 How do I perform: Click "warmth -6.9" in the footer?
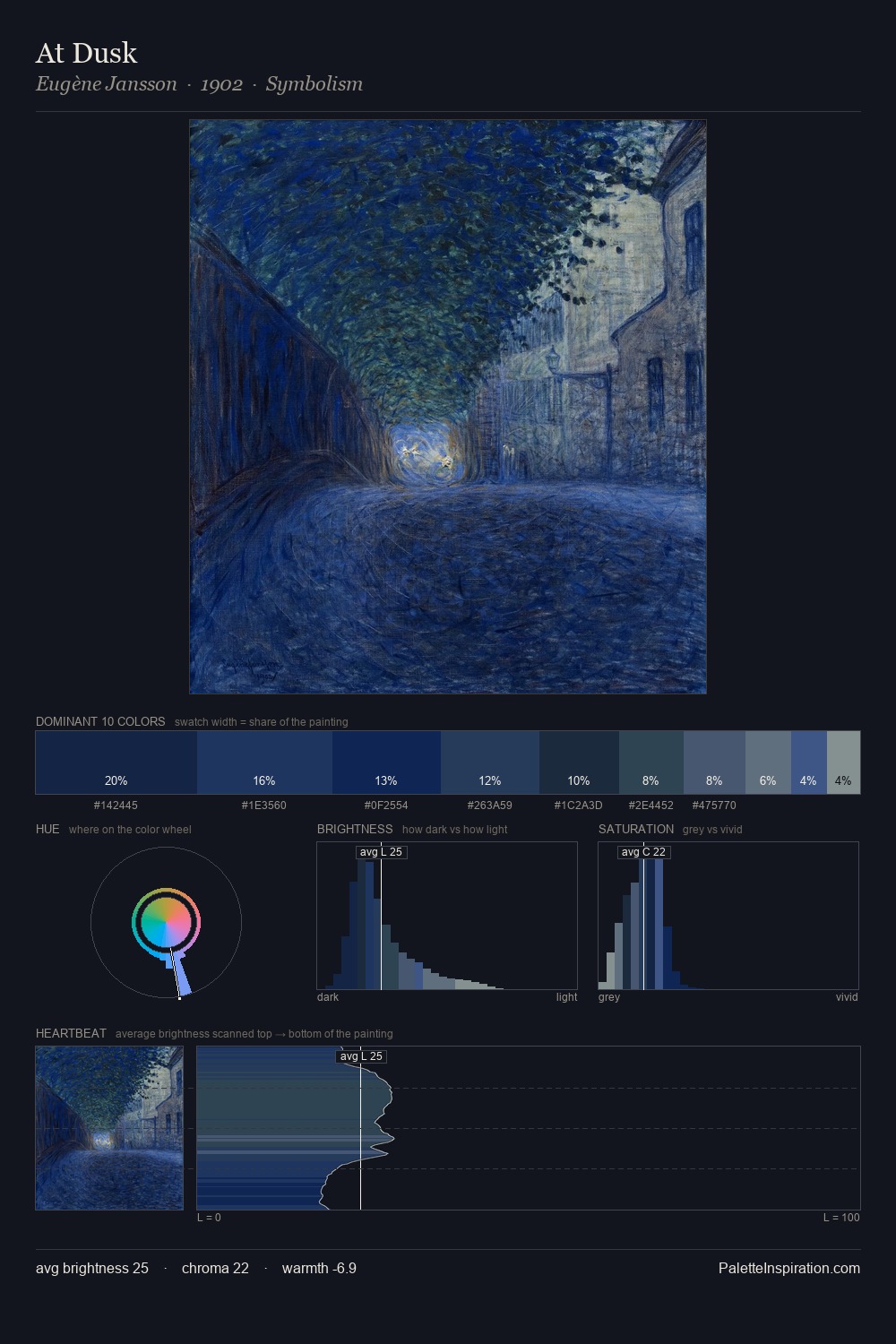(319, 1269)
